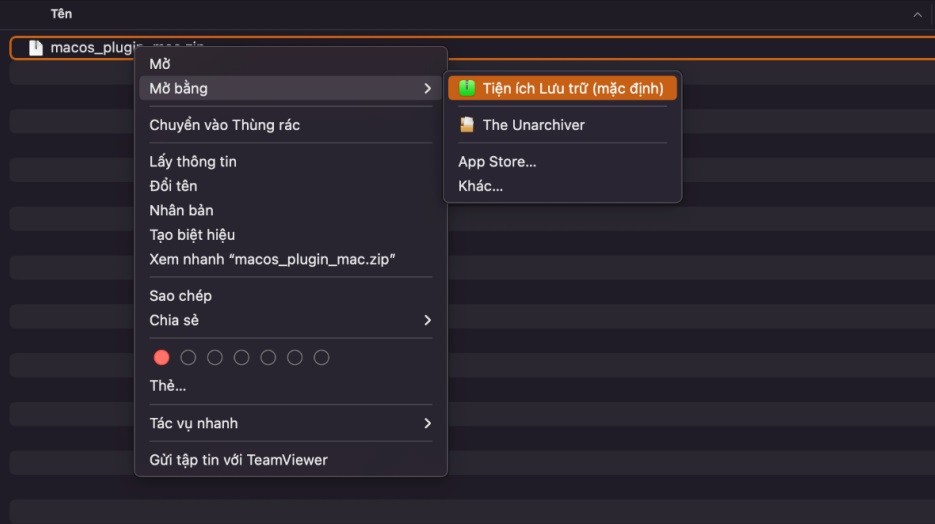
Task: Choose Tạo biệt hiệu menu entry
Action: pos(291,235)
